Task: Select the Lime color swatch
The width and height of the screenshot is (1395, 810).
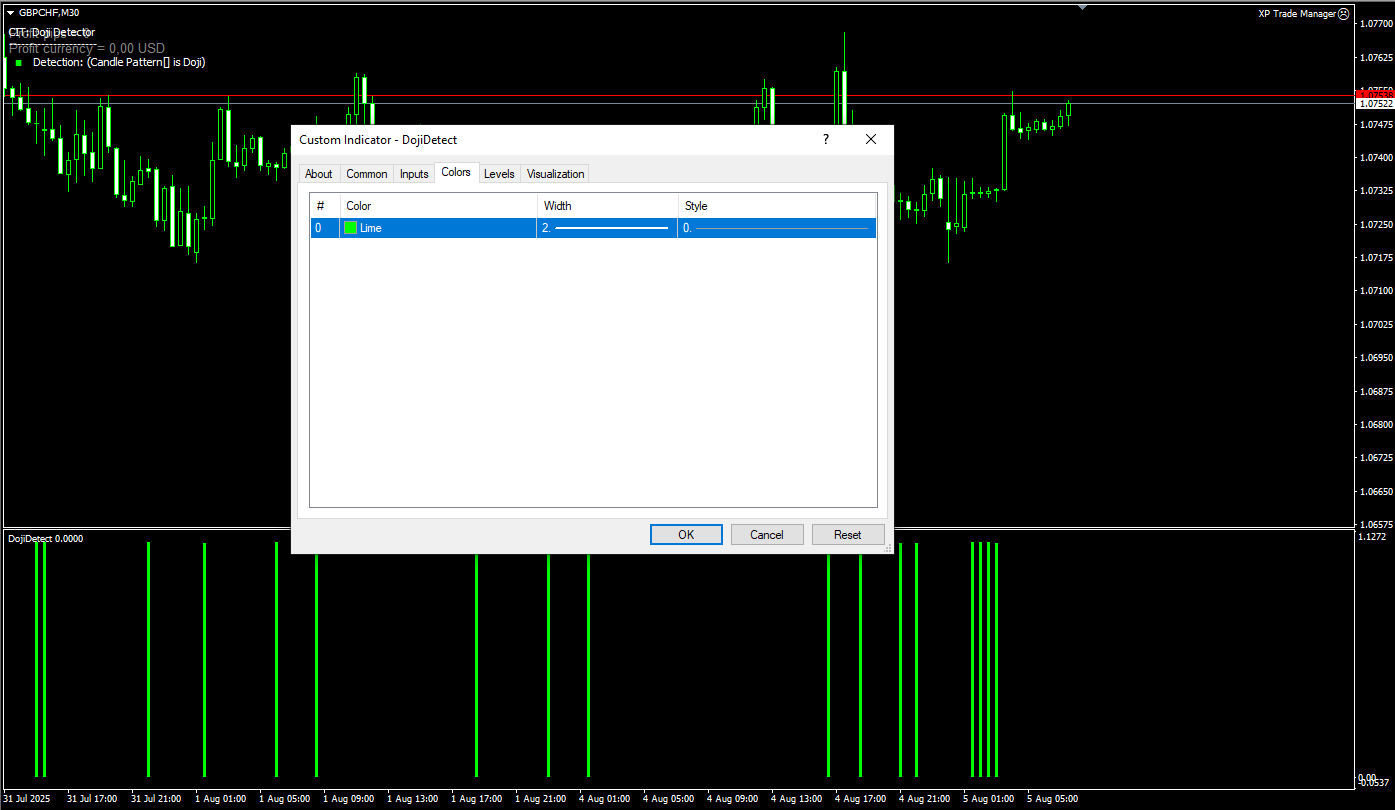Action: [350, 227]
